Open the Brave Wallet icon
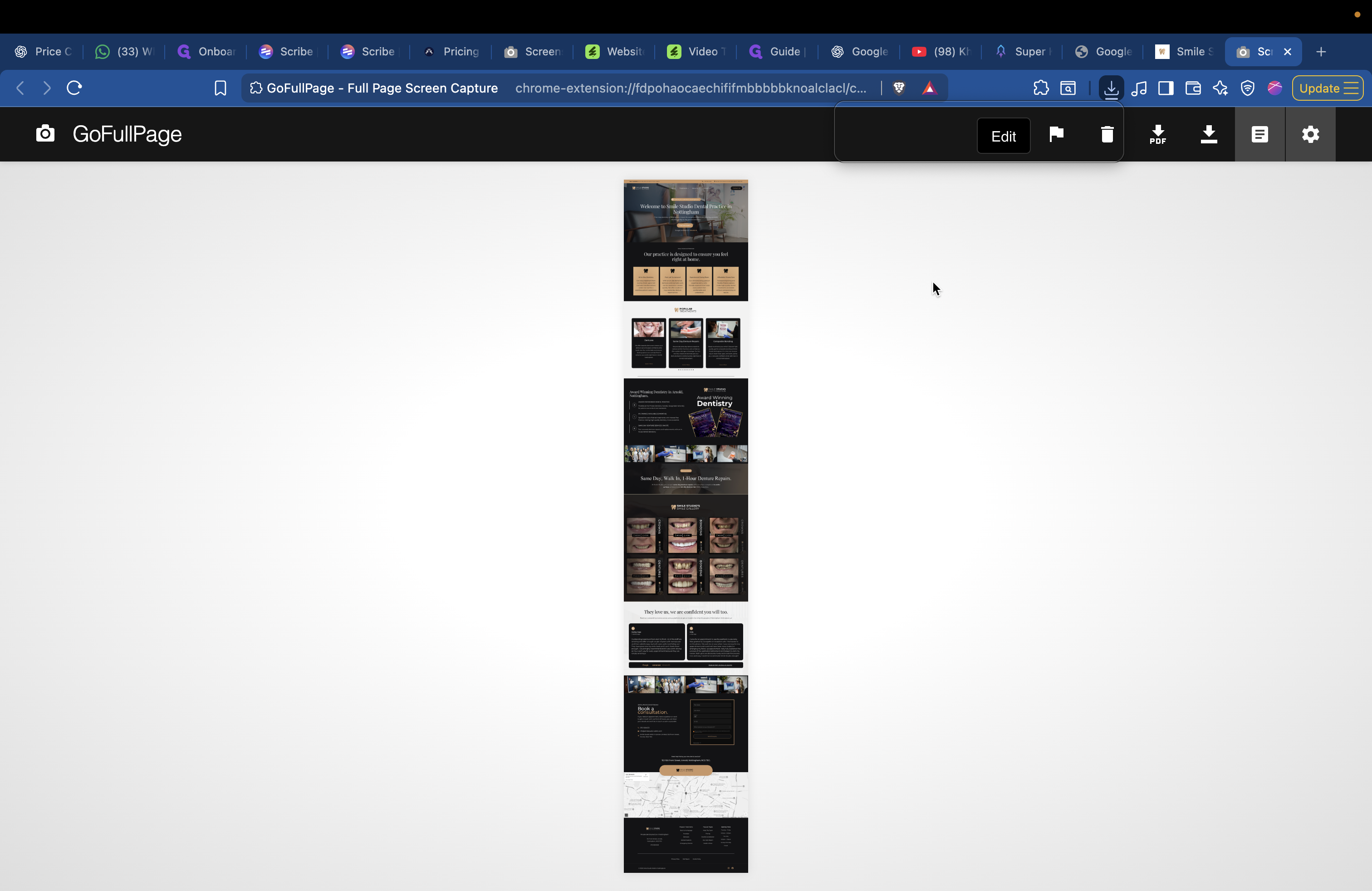The image size is (1372, 891). pyautogui.click(x=1193, y=88)
